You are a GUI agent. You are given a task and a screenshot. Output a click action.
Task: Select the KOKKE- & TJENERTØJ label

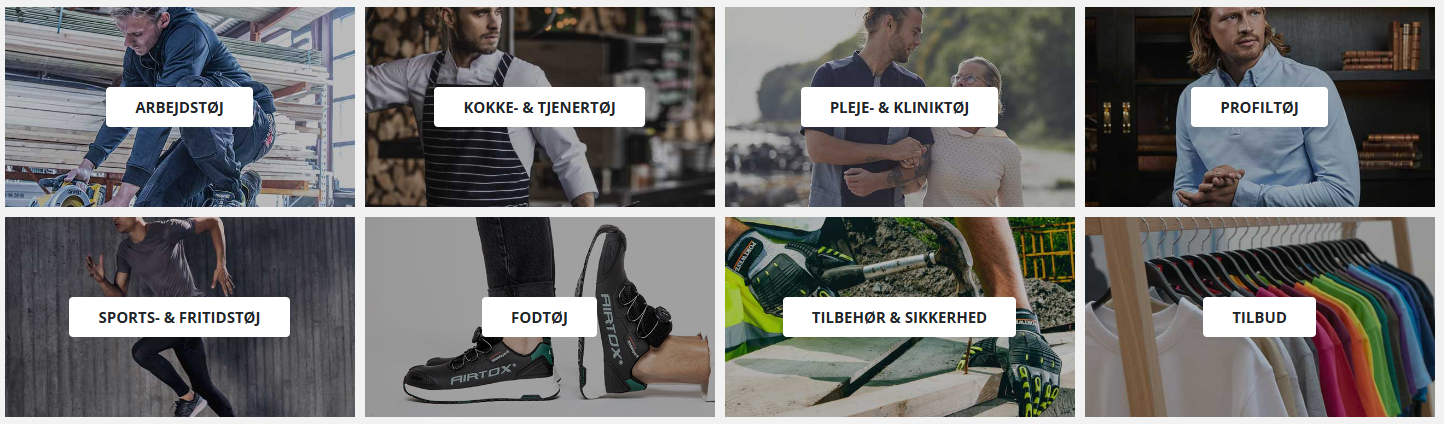pos(540,107)
